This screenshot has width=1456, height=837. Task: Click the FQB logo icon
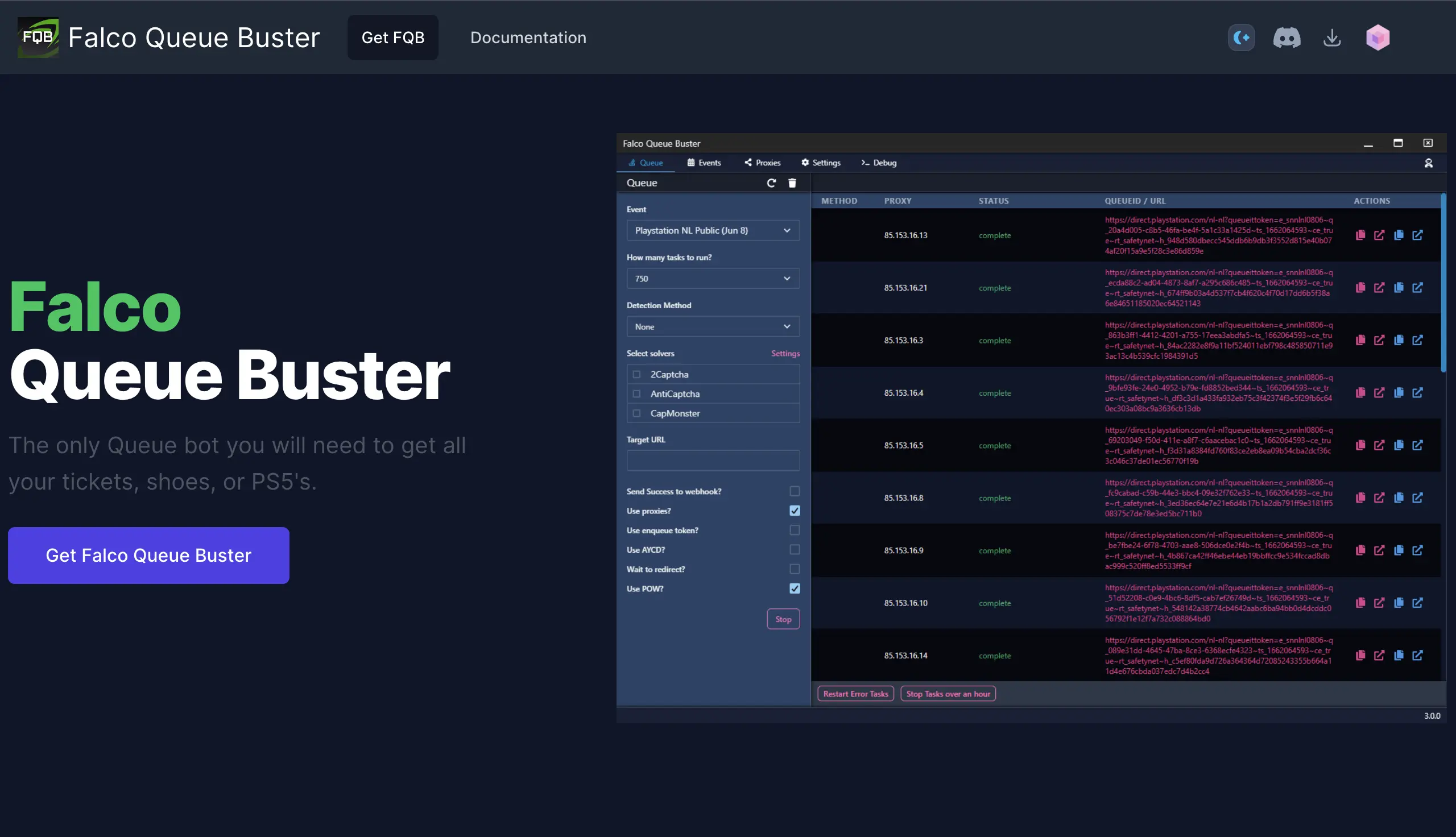(x=38, y=38)
